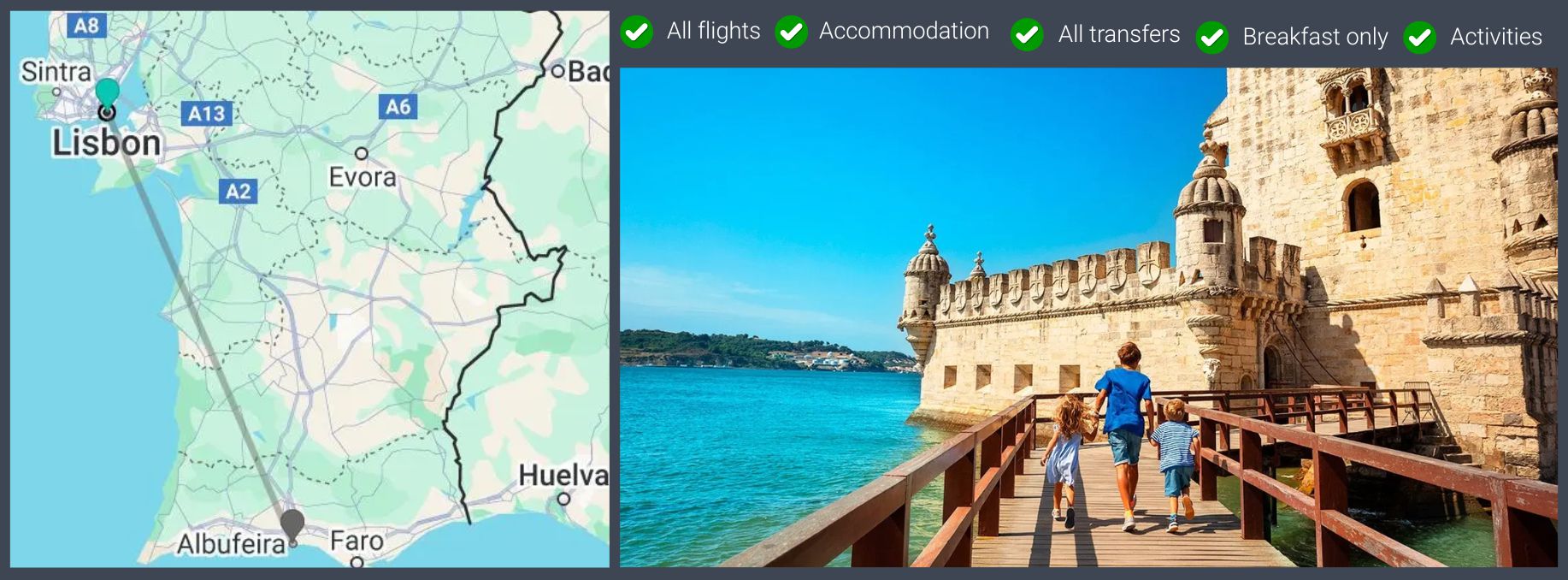This screenshot has width=1568, height=580.
Task: Click the A13 road badge on map
Action: (207, 114)
